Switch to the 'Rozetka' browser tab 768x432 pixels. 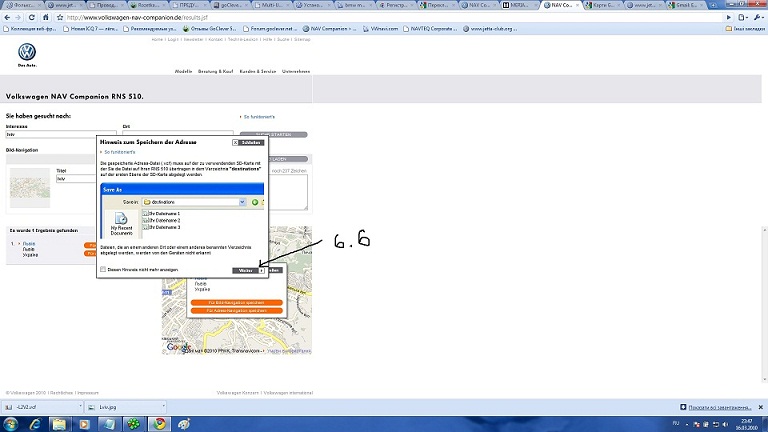(x=148, y=5)
